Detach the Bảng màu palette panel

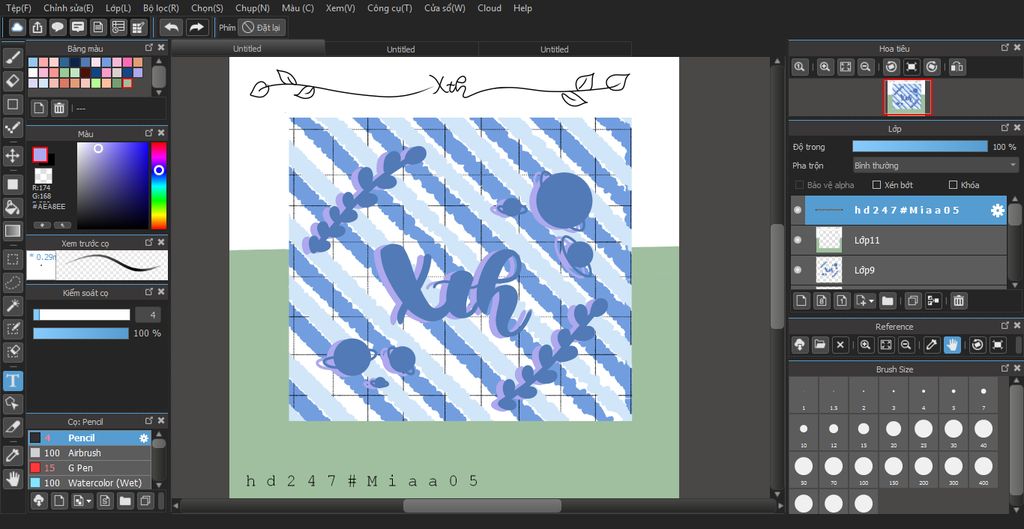(x=149, y=48)
